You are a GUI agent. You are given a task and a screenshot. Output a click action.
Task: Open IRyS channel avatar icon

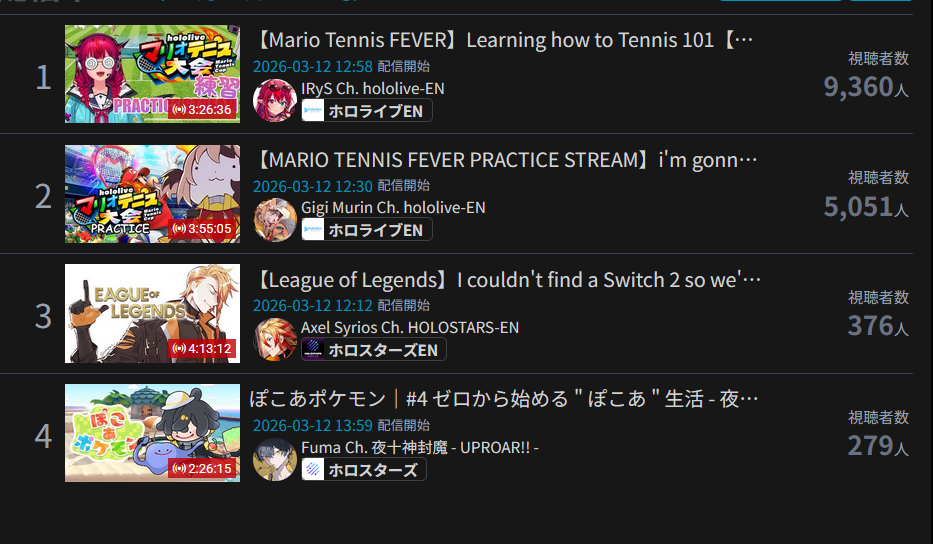275,100
